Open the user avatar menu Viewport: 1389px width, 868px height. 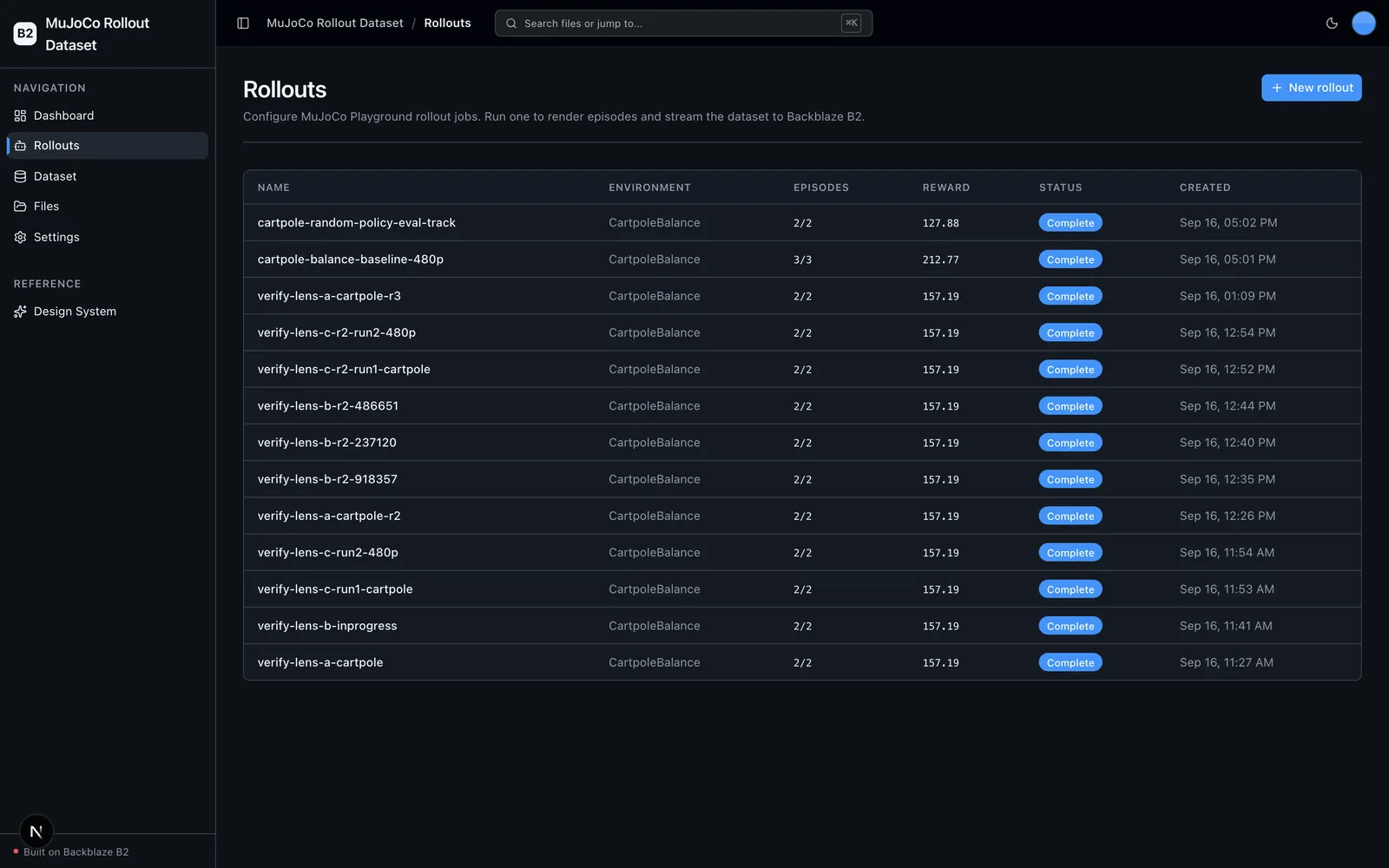point(1364,23)
